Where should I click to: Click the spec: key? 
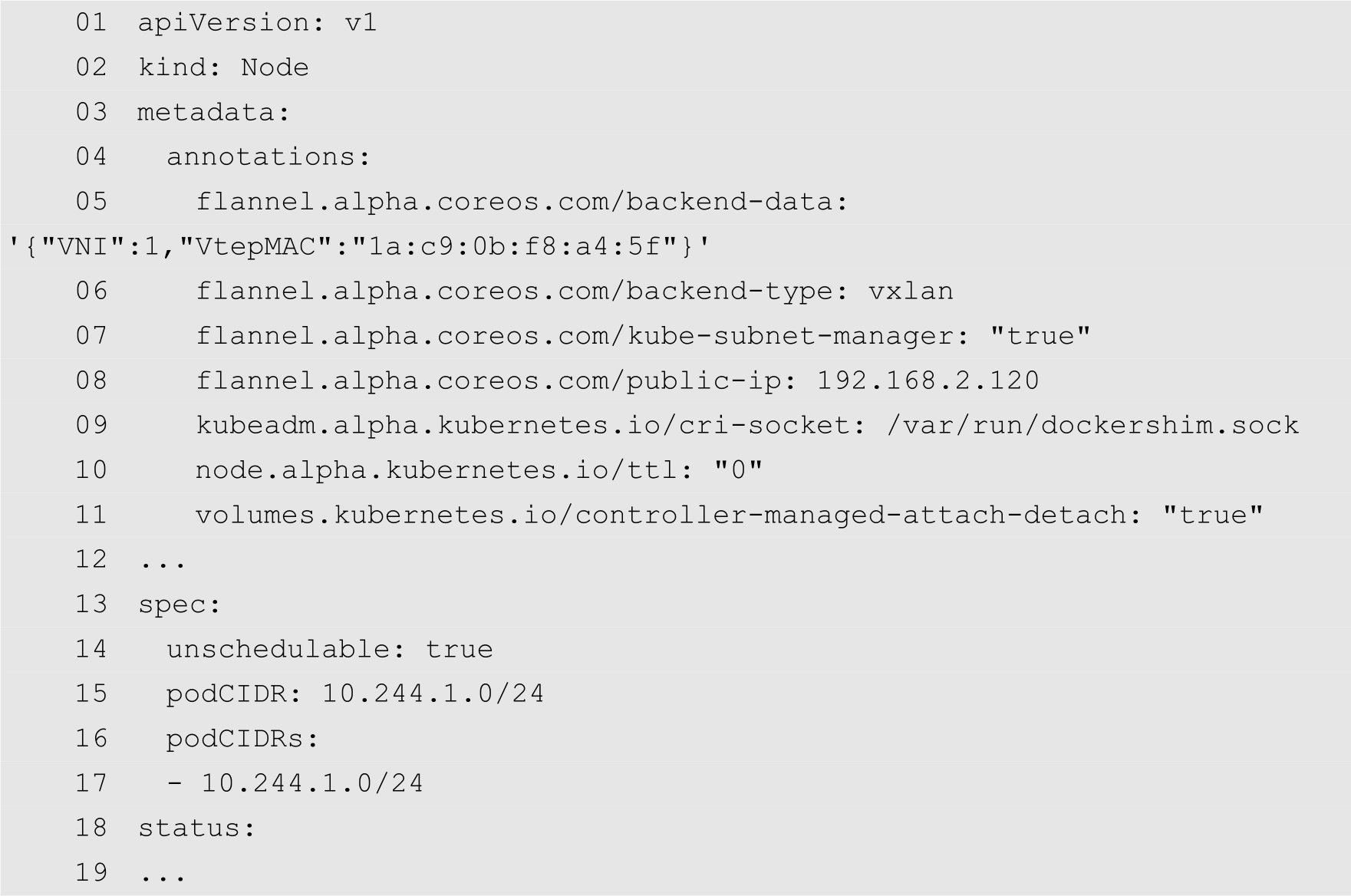pyautogui.click(x=180, y=604)
